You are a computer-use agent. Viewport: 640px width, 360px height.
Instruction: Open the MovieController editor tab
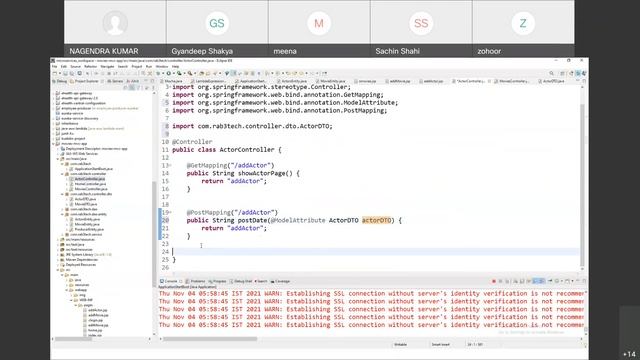[x=513, y=81]
